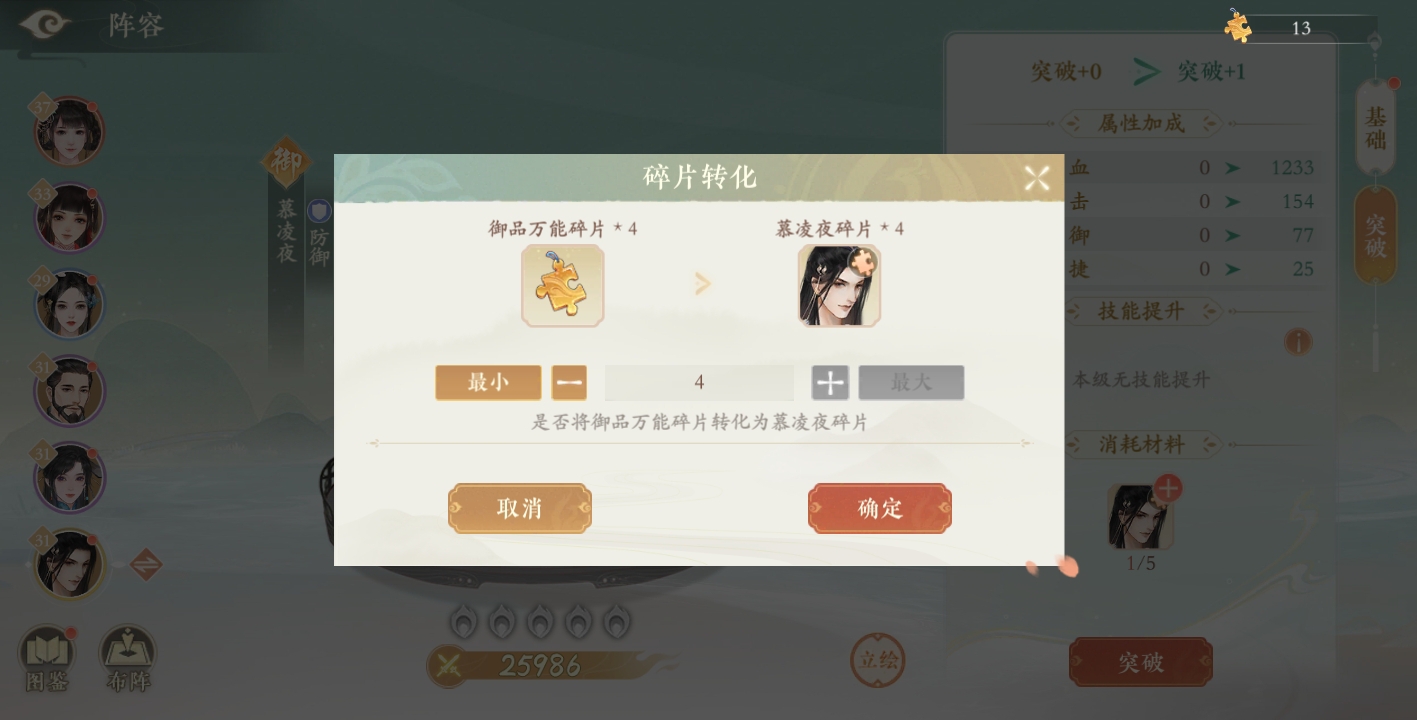Increase fragment count with plus button

point(830,382)
